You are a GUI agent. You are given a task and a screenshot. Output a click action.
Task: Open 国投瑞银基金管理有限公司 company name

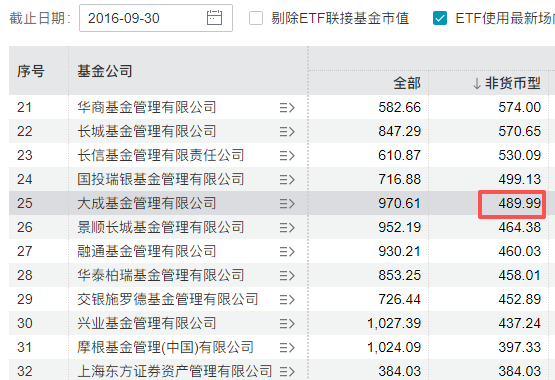(x=161, y=179)
